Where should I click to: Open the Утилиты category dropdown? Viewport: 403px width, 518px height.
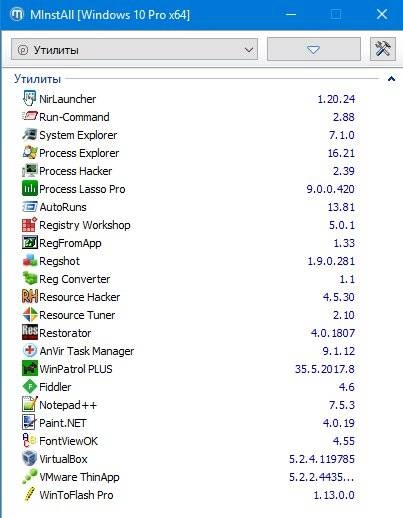(134, 50)
